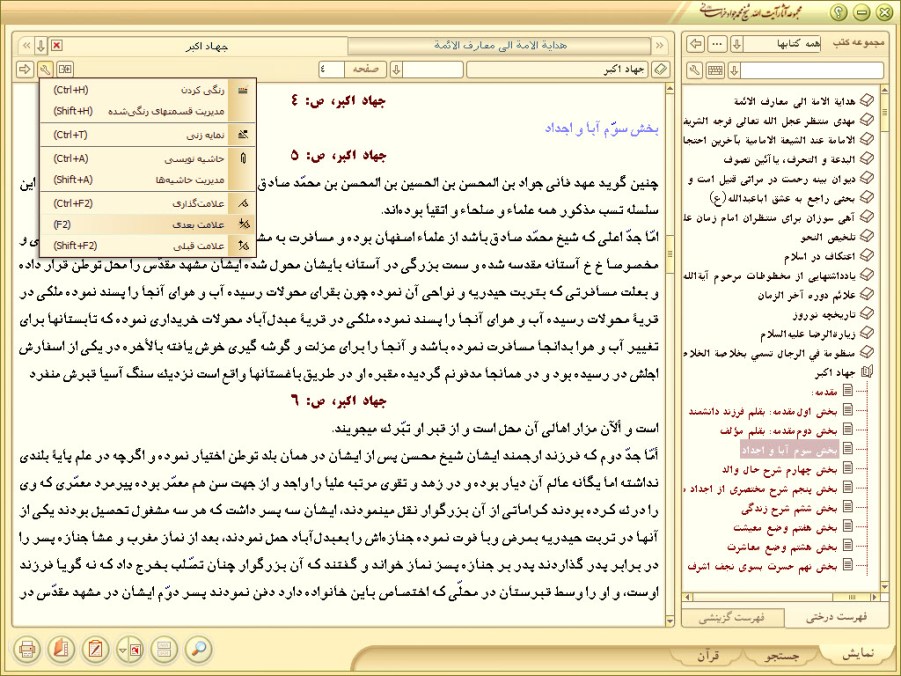The width and height of the screenshot is (901, 676).
Task: Switch to the فهرست درختی tab
Action: [836, 617]
